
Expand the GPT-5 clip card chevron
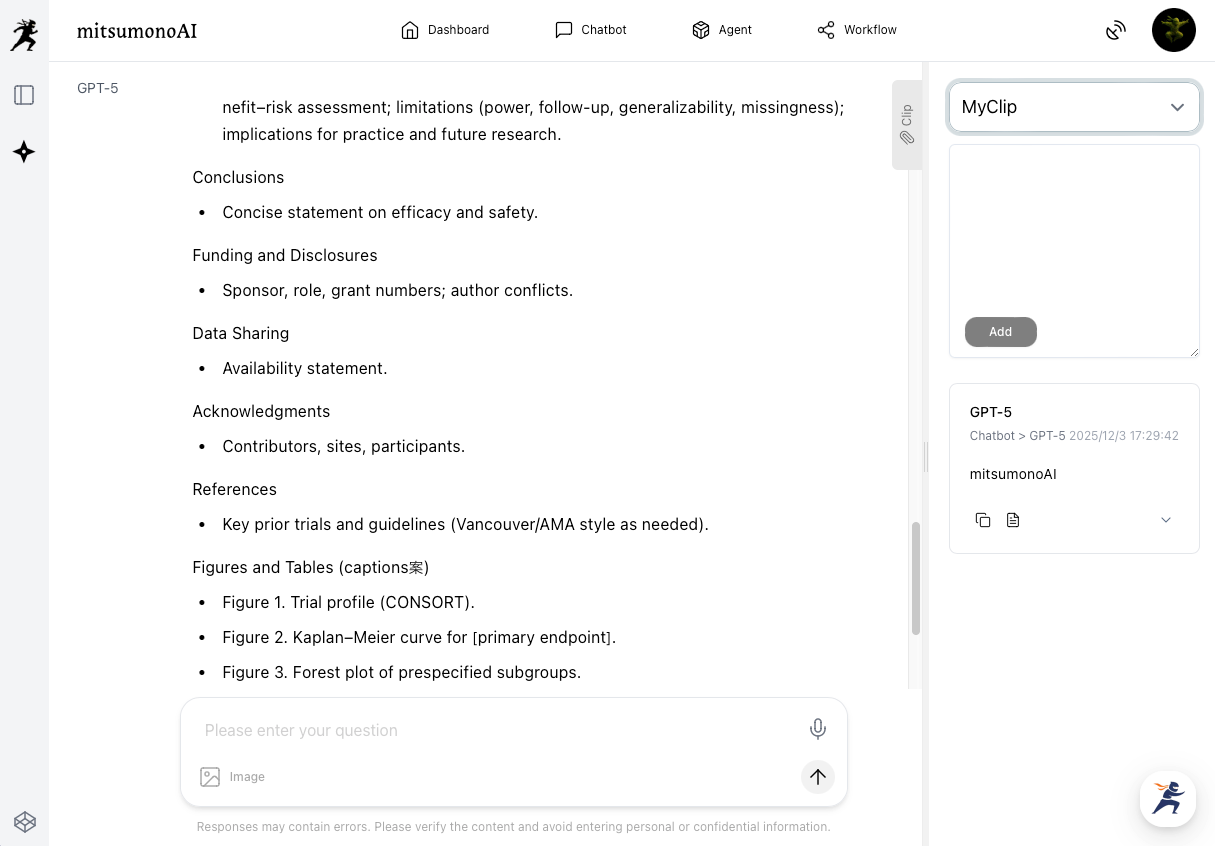click(1166, 520)
